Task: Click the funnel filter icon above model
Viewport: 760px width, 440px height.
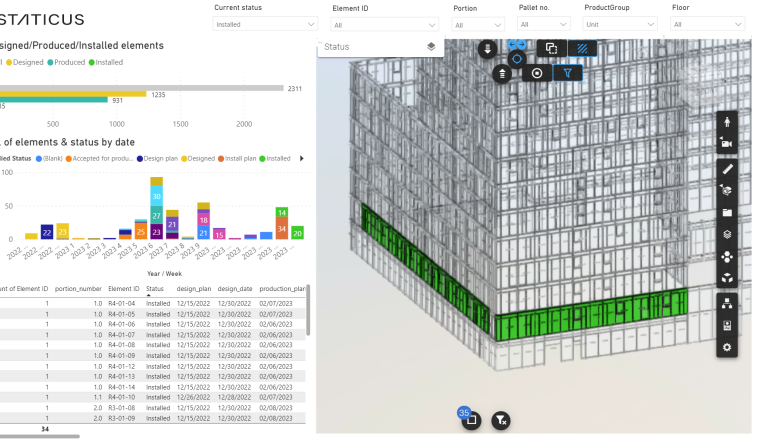Action: tap(567, 73)
